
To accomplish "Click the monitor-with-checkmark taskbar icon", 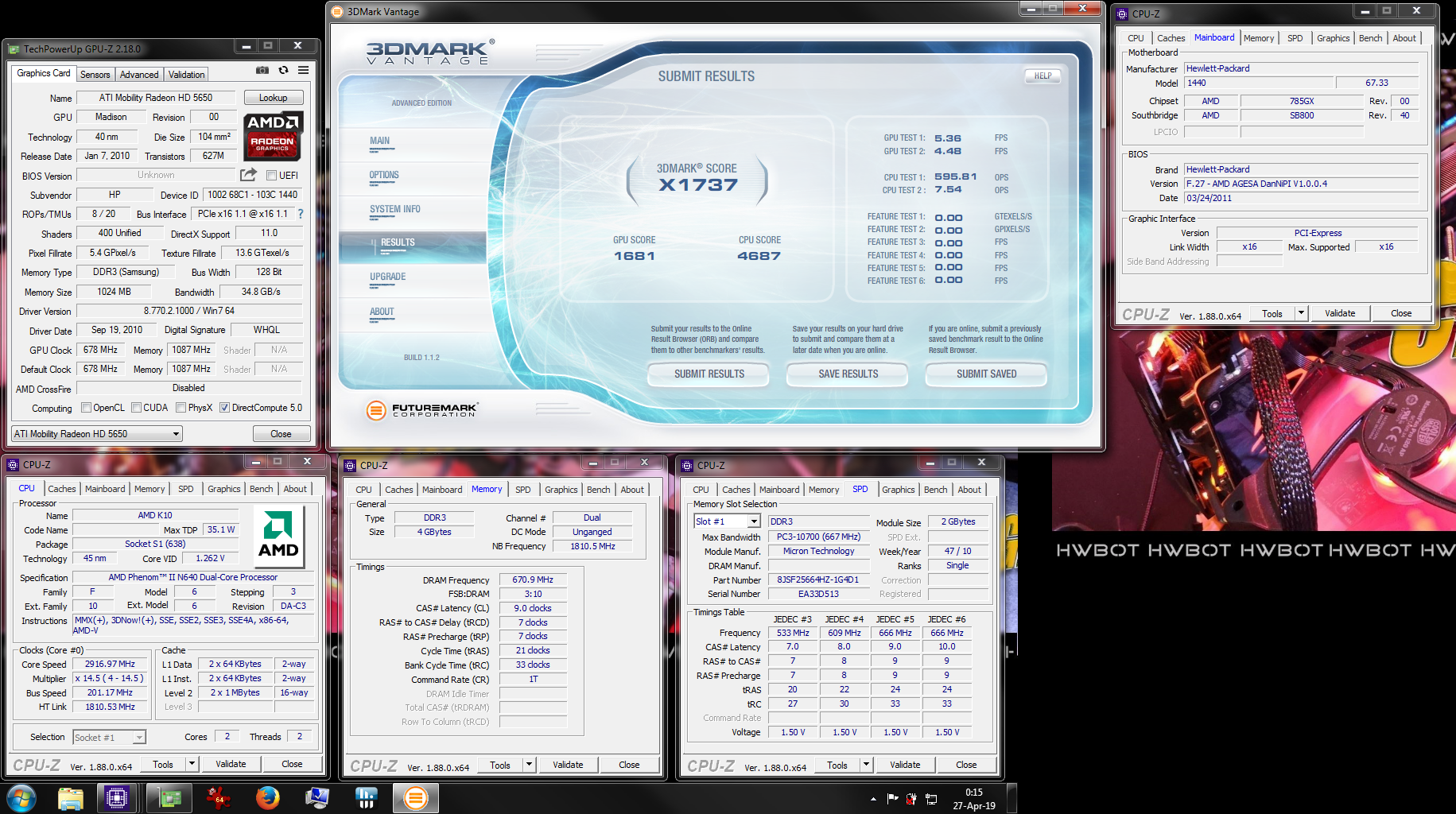I will pos(316,798).
